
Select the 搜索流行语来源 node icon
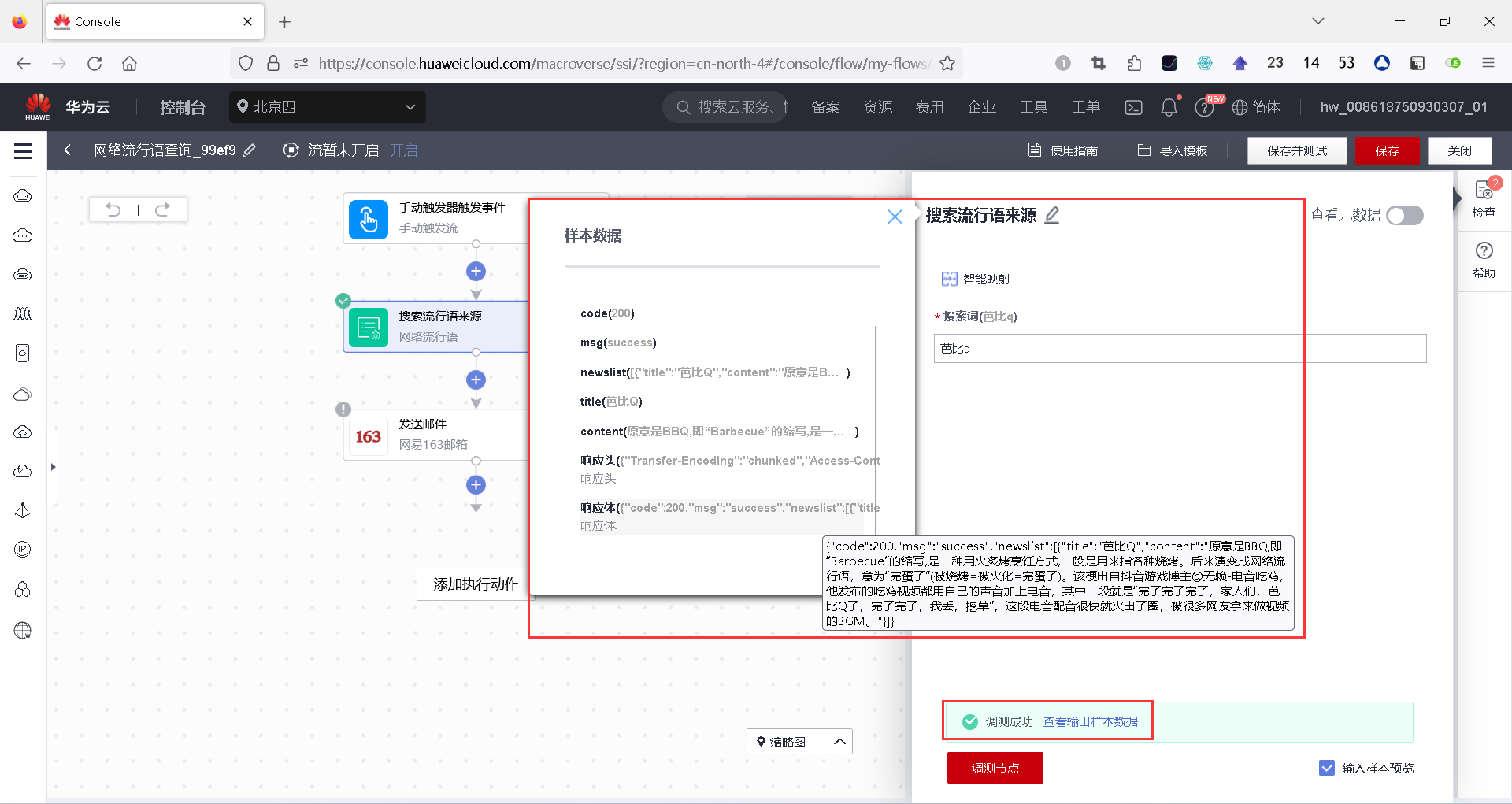click(368, 327)
